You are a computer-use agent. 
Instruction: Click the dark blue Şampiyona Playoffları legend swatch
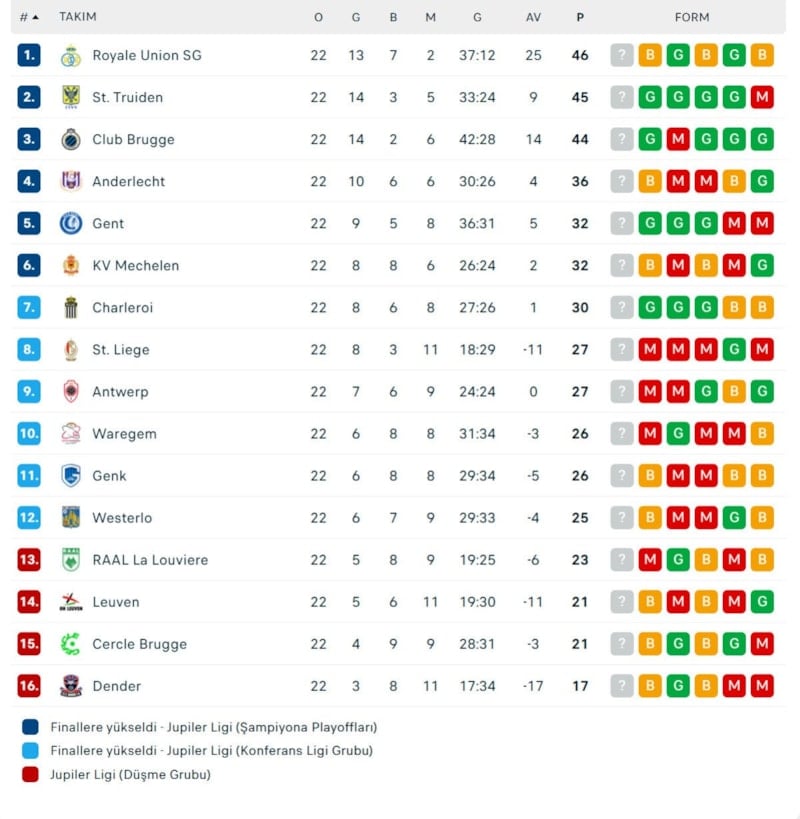[x=30, y=728]
